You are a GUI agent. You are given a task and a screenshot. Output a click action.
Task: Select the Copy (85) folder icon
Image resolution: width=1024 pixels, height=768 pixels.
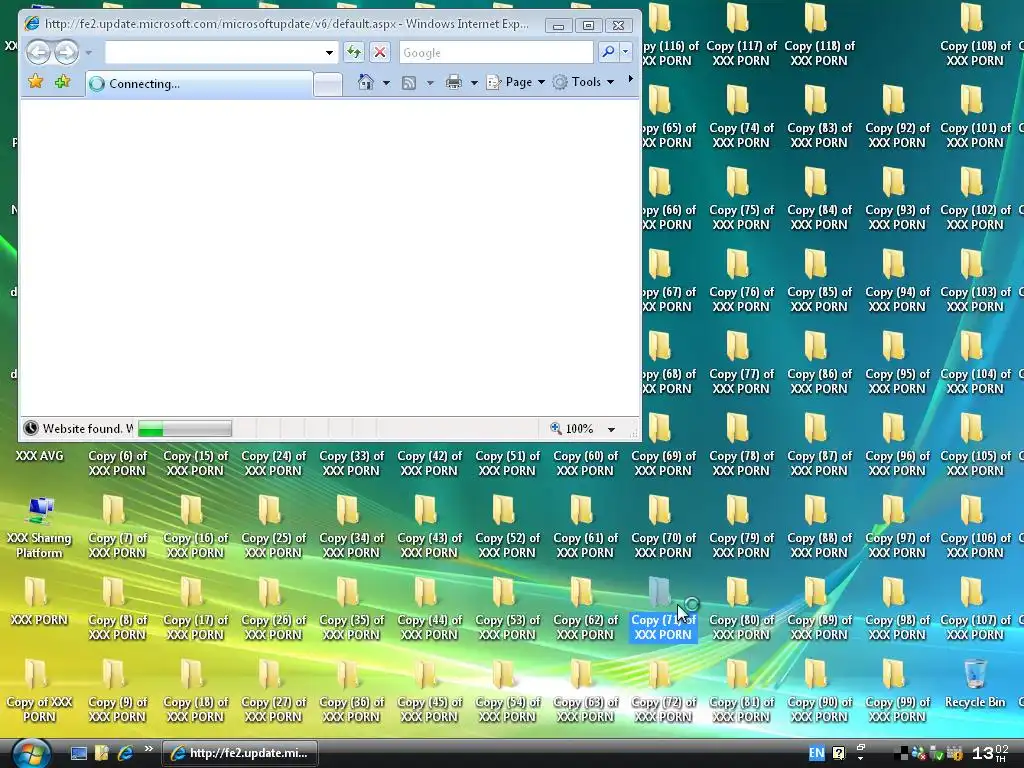coord(816,264)
